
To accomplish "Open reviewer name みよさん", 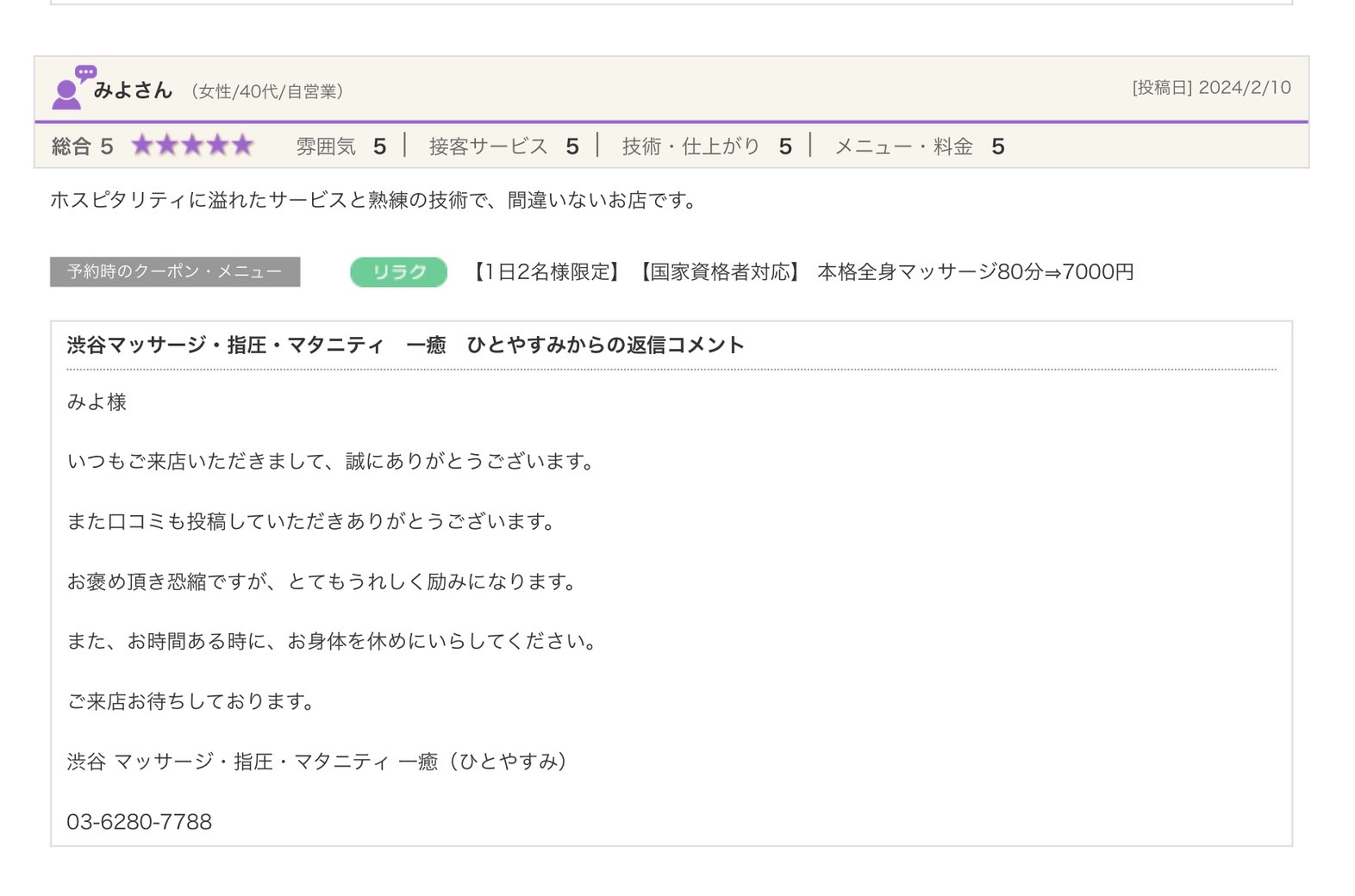I will [x=133, y=90].
